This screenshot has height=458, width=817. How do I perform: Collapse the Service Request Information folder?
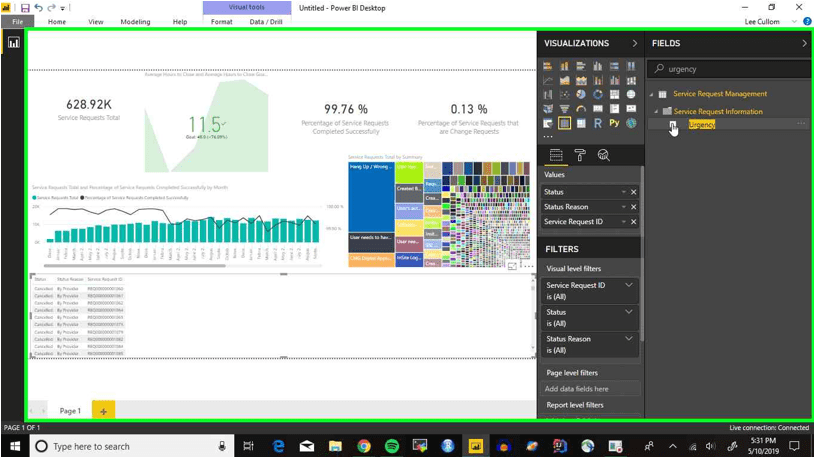656,112
